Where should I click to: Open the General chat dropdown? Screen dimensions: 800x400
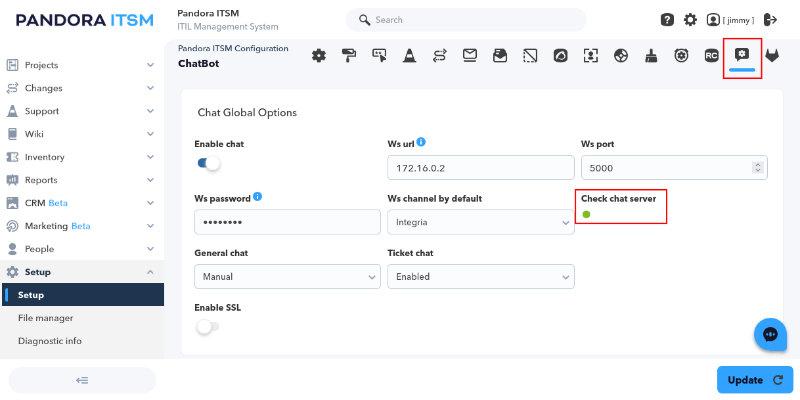[x=287, y=277]
